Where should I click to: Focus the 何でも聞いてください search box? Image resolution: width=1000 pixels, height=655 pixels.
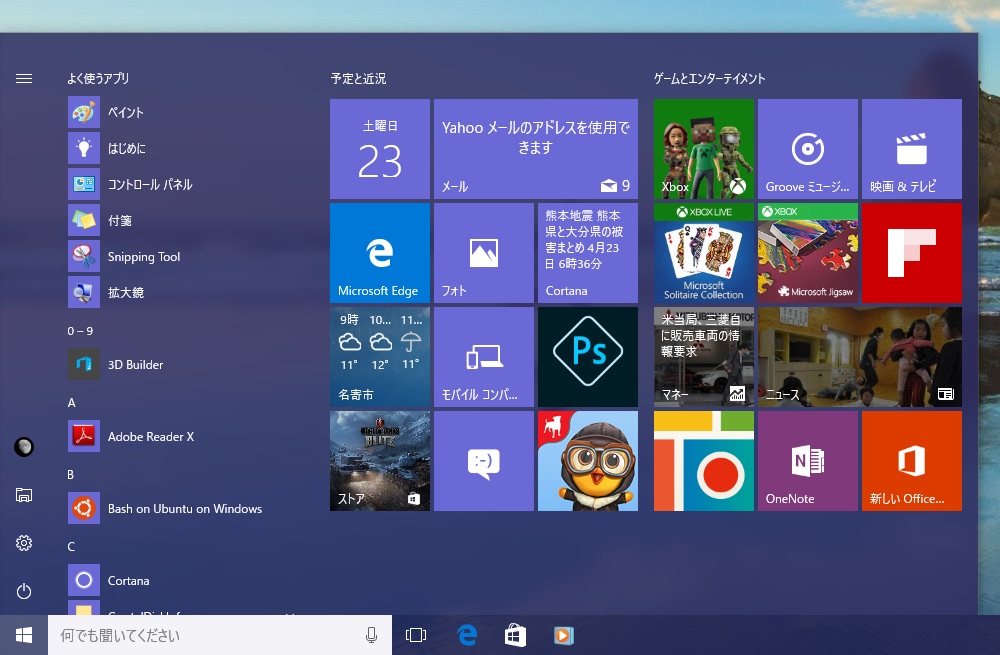point(220,635)
